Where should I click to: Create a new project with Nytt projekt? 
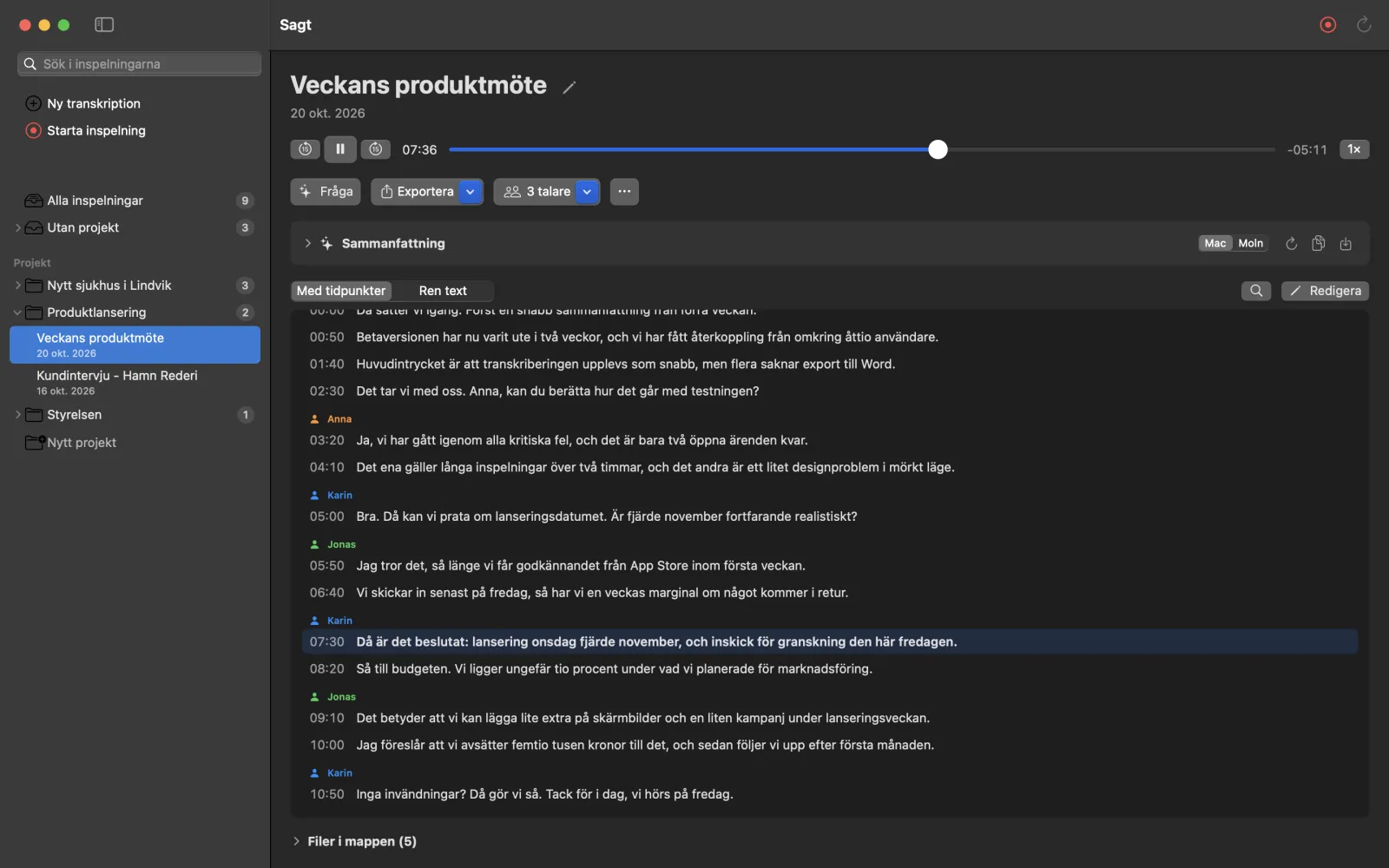pos(71,443)
